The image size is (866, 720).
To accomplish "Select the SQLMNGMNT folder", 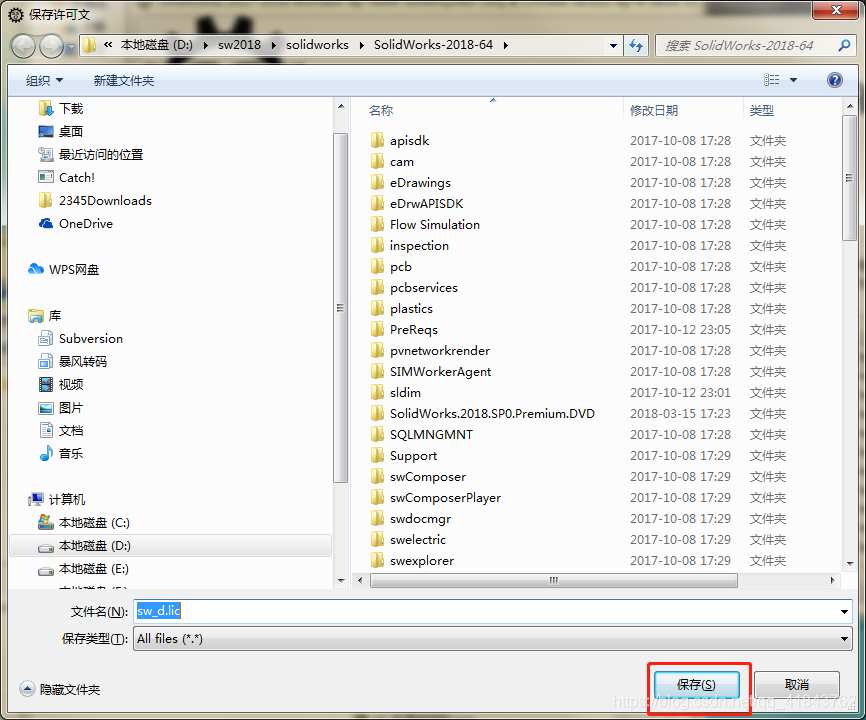I will coord(422,435).
